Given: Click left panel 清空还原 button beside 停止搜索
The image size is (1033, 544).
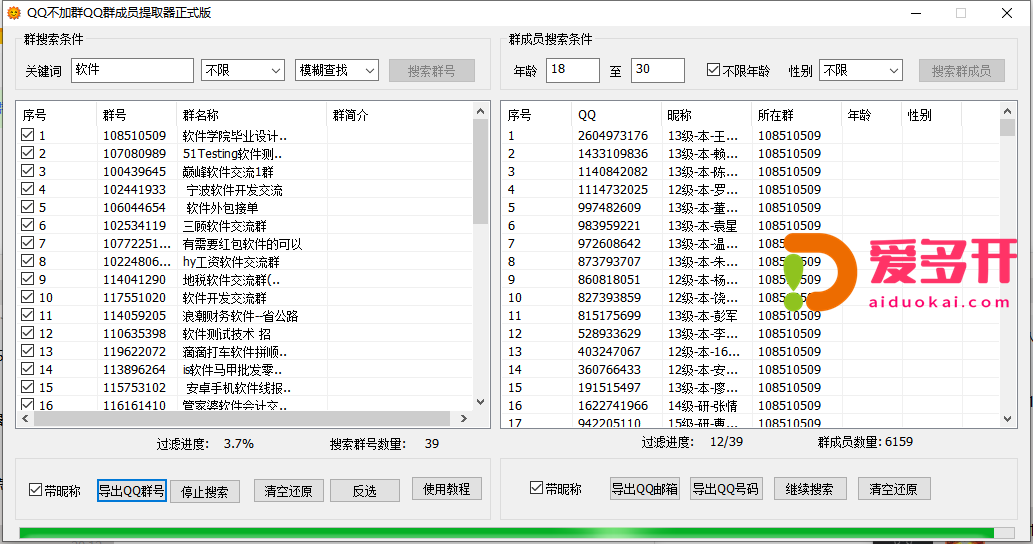Looking at the screenshot, I should pos(289,491).
